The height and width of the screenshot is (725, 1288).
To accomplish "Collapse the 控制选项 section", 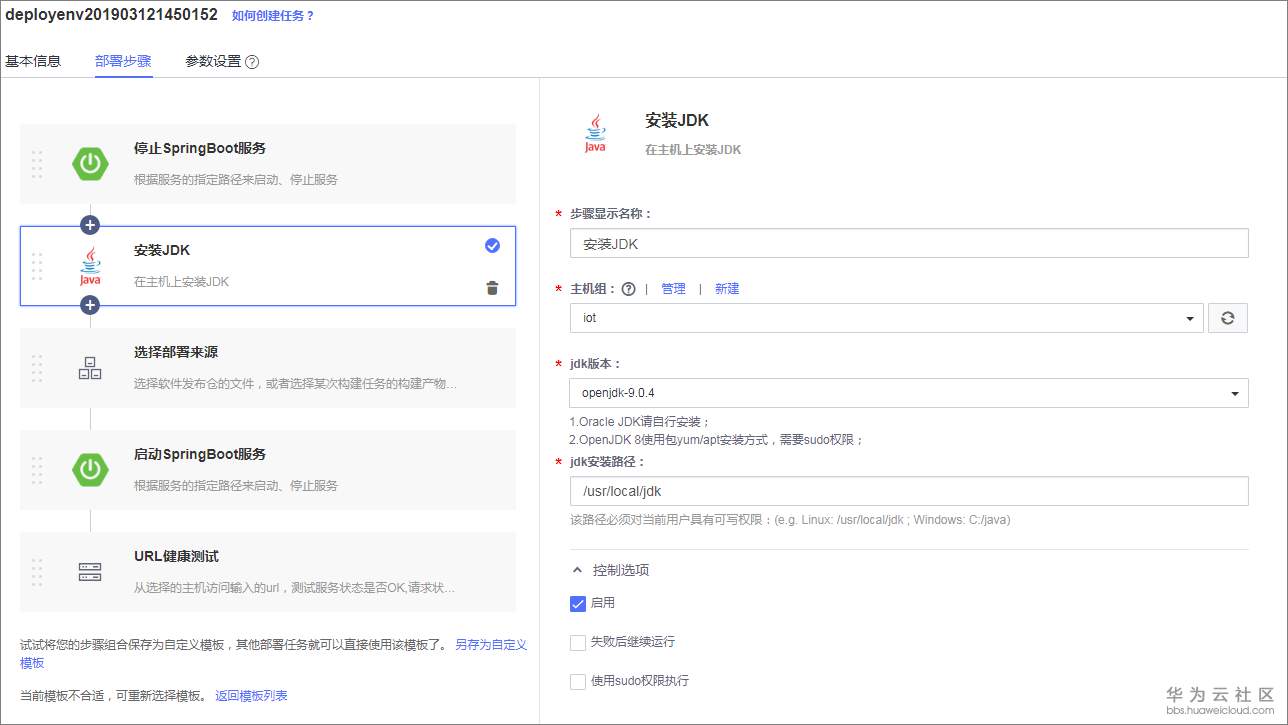I will [577, 569].
